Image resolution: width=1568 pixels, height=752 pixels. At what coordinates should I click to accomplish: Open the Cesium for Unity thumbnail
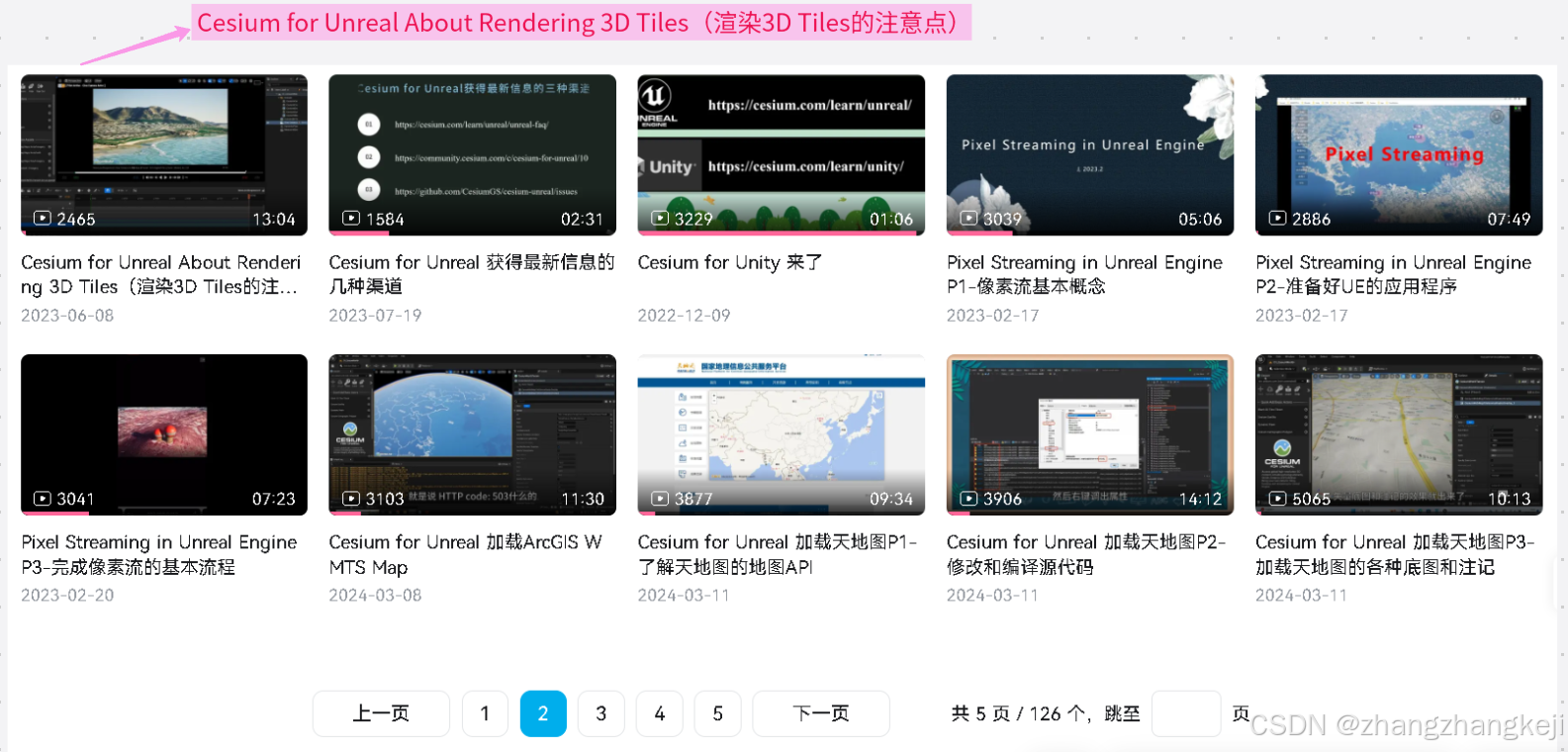[x=782, y=155]
